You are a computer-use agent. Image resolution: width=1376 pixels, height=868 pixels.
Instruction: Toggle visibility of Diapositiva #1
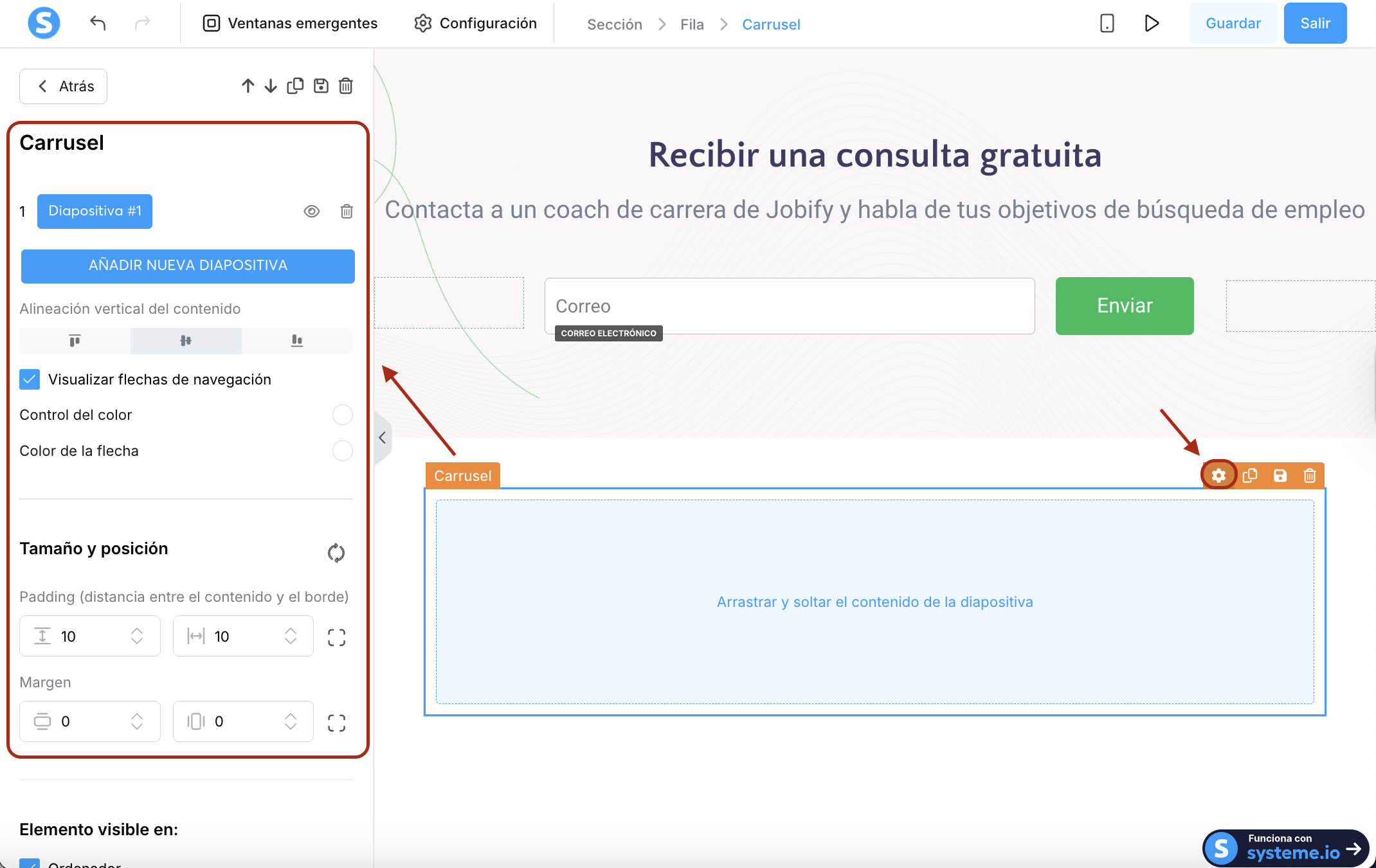coord(312,212)
